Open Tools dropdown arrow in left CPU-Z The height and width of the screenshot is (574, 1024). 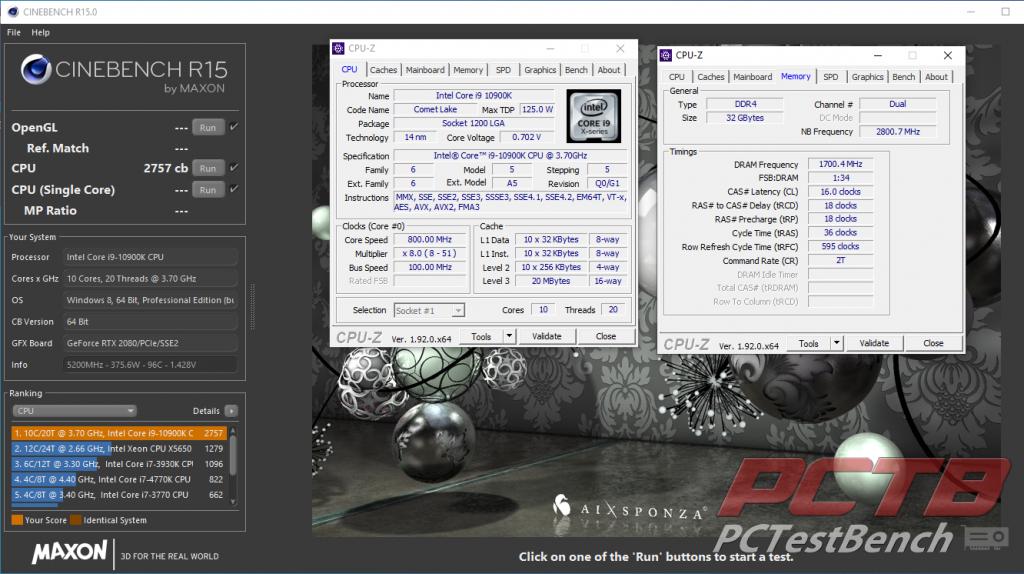[x=509, y=336]
